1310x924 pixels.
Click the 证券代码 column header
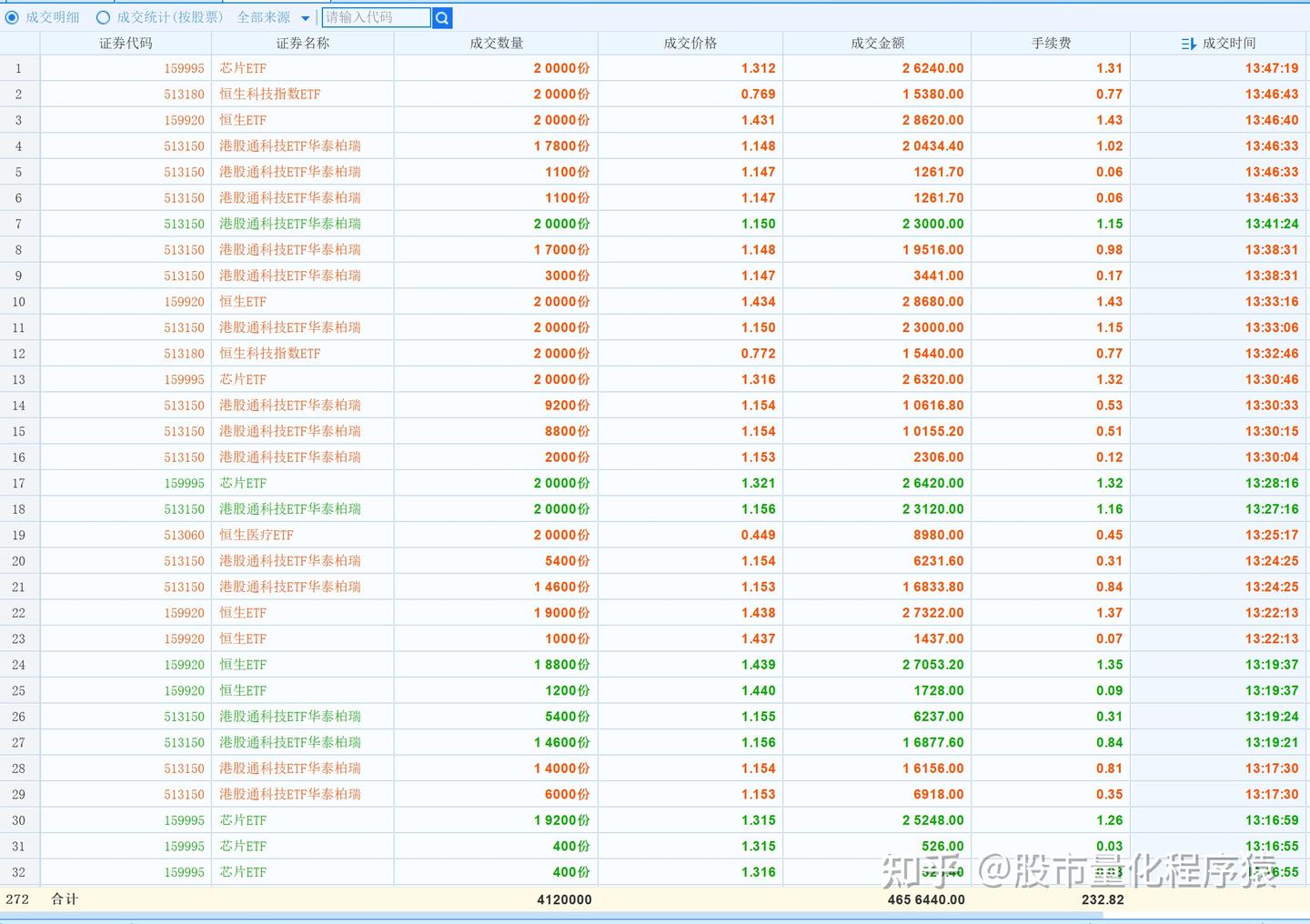pos(126,43)
